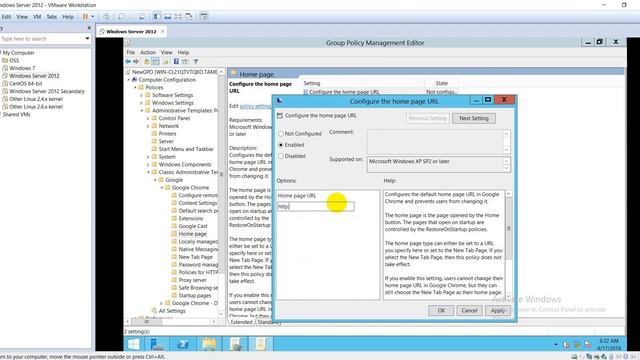640x360 pixels.
Task: Click the VMware unity mode toolbar icon
Action: coord(189,17)
